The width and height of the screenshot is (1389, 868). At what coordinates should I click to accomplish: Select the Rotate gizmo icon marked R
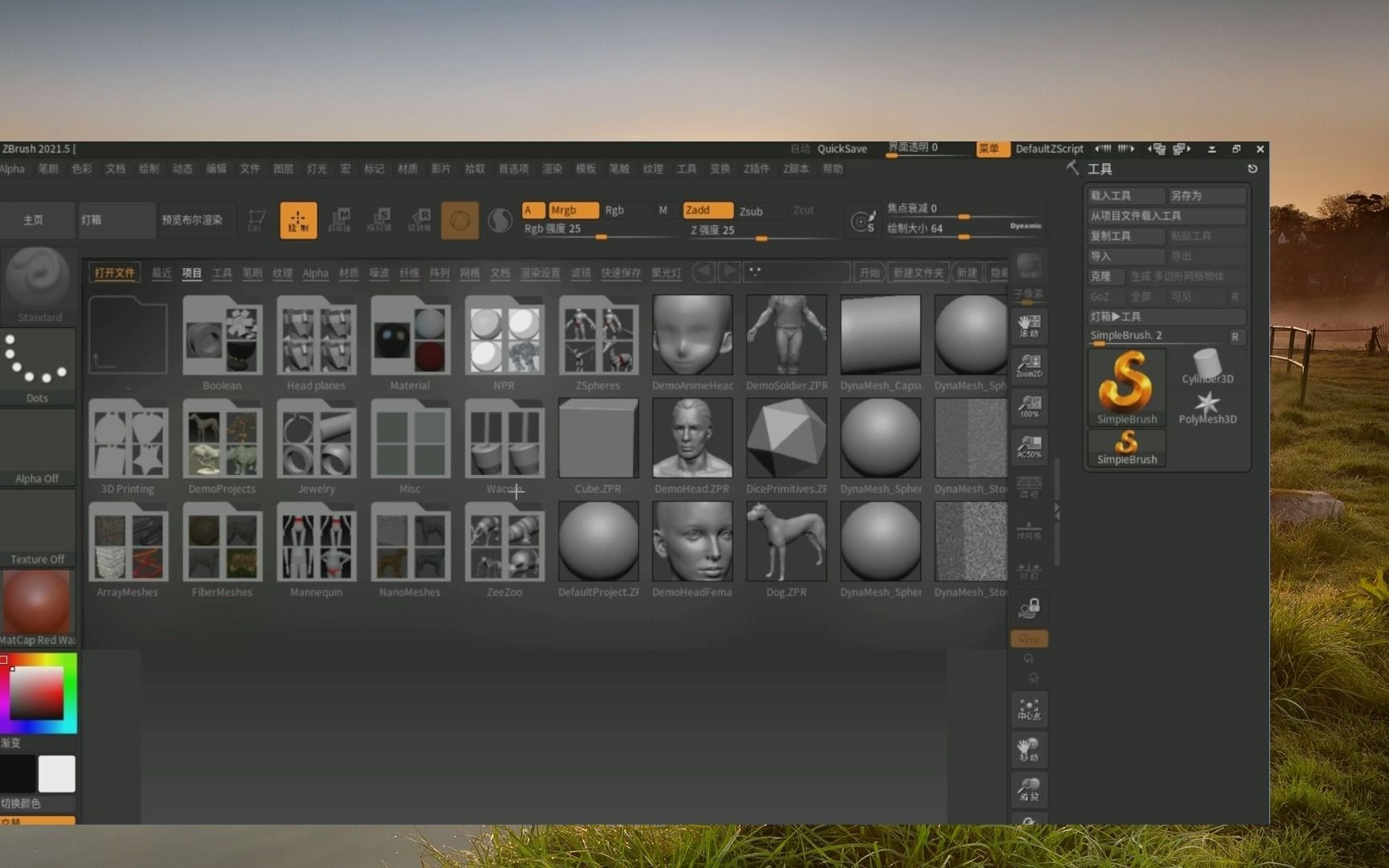tap(420, 220)
